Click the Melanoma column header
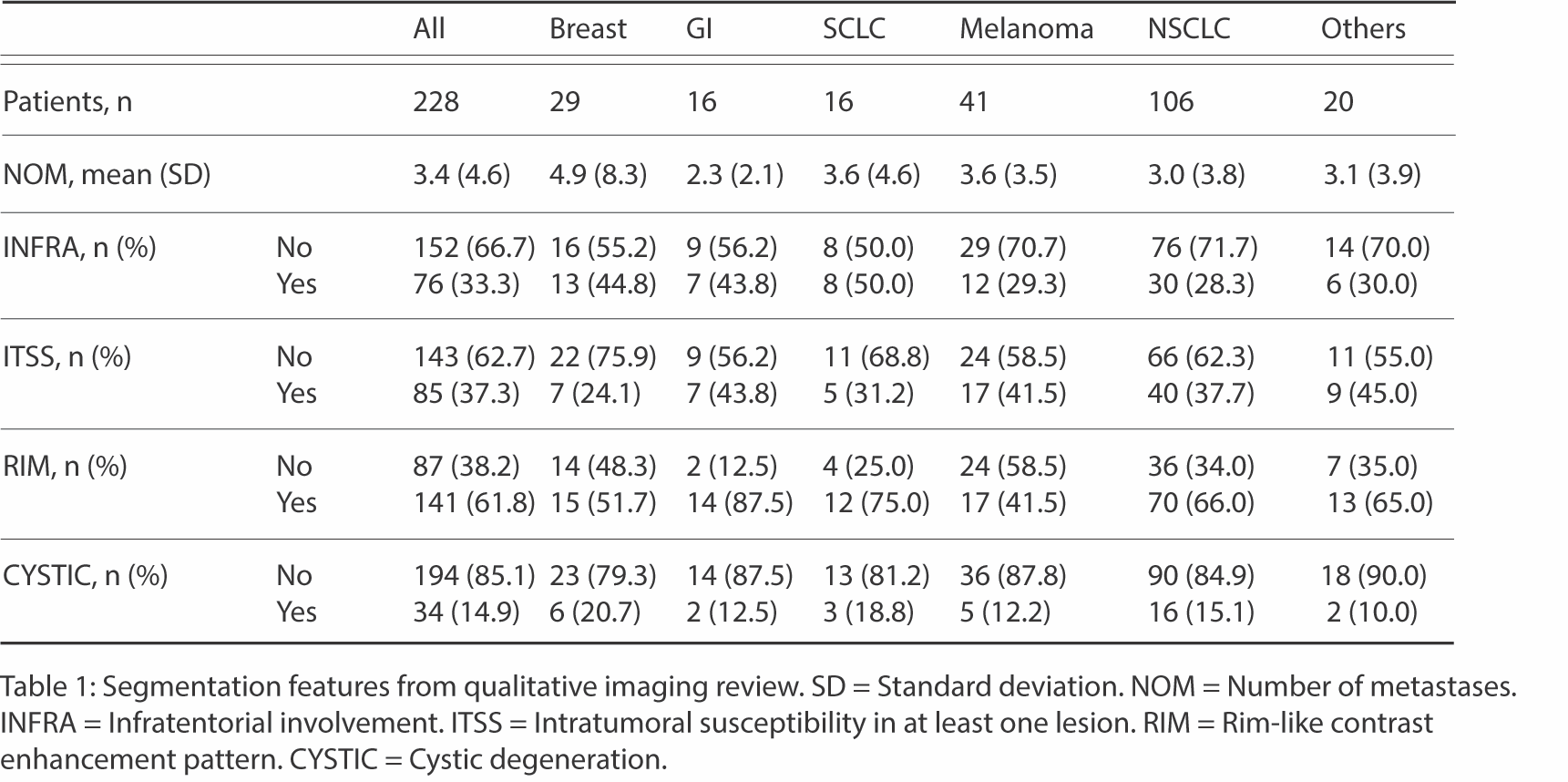The image size is (1568, 782). click(x=1026, y=29)
